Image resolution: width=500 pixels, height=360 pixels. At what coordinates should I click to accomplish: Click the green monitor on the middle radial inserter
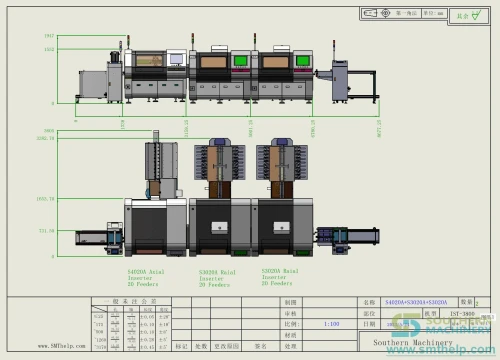click(x=241, y=61)
